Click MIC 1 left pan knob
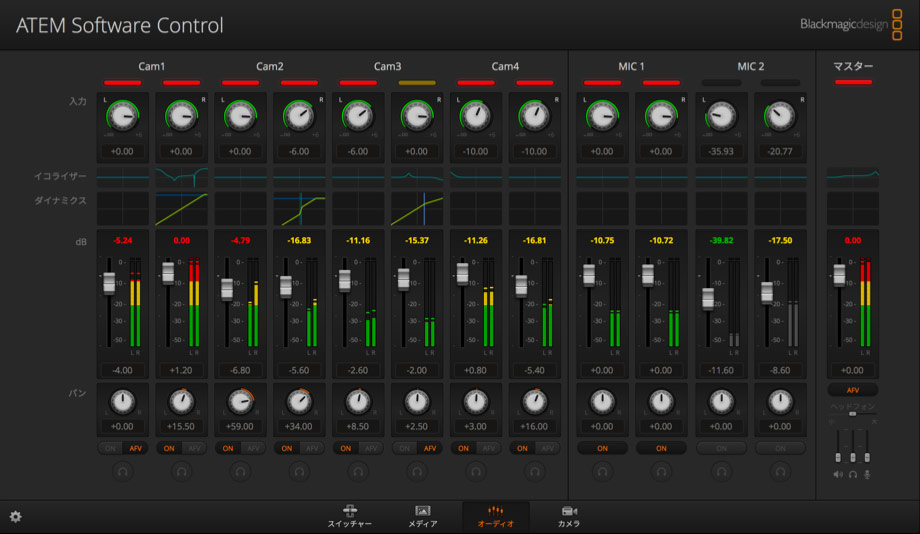The height and width of the screenshot is (534, 920). (x=603, y=401)
